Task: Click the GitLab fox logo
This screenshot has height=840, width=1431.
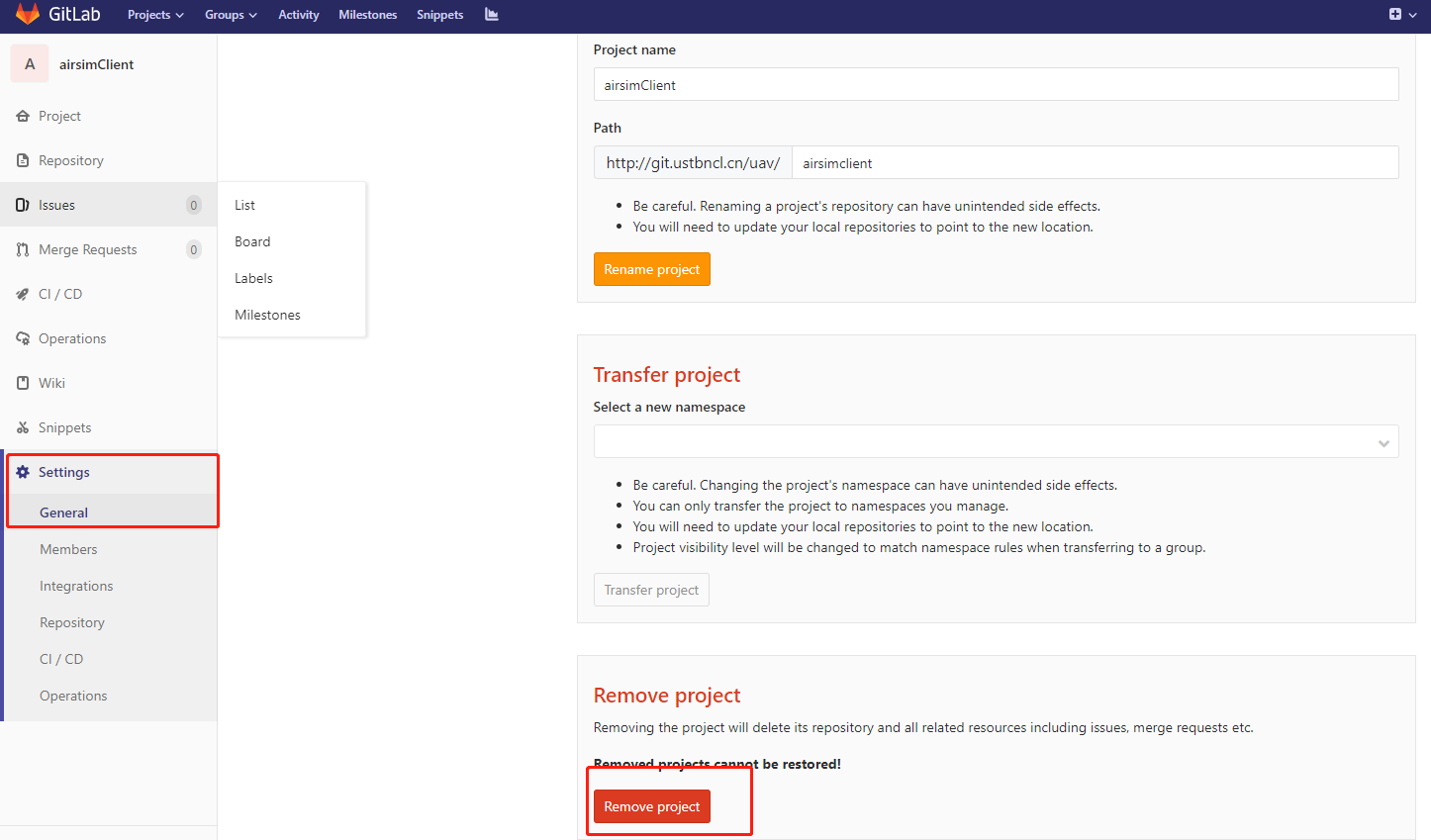Action: [27, 14]
